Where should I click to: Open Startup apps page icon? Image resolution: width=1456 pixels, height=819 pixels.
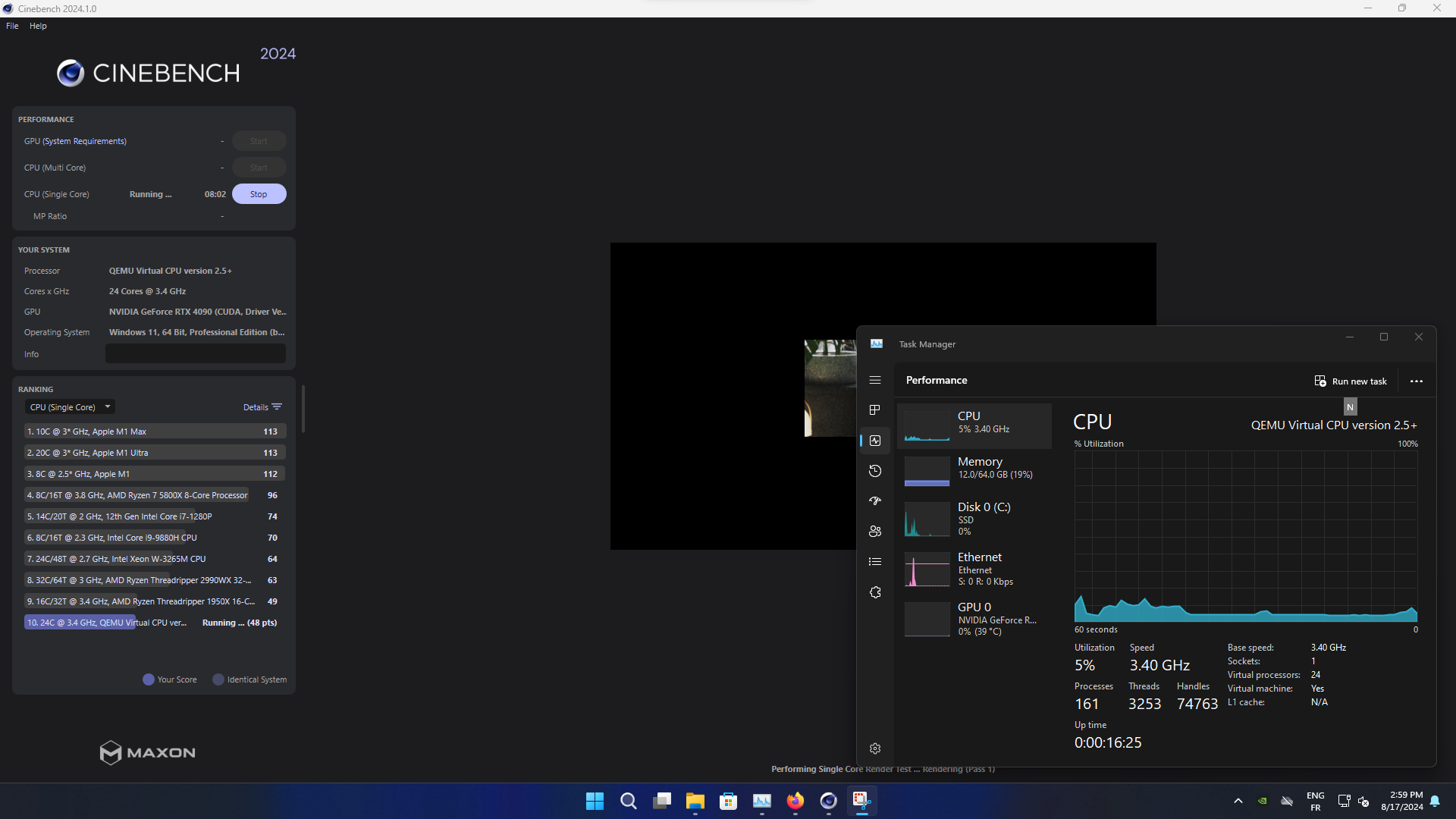point(875,501)
